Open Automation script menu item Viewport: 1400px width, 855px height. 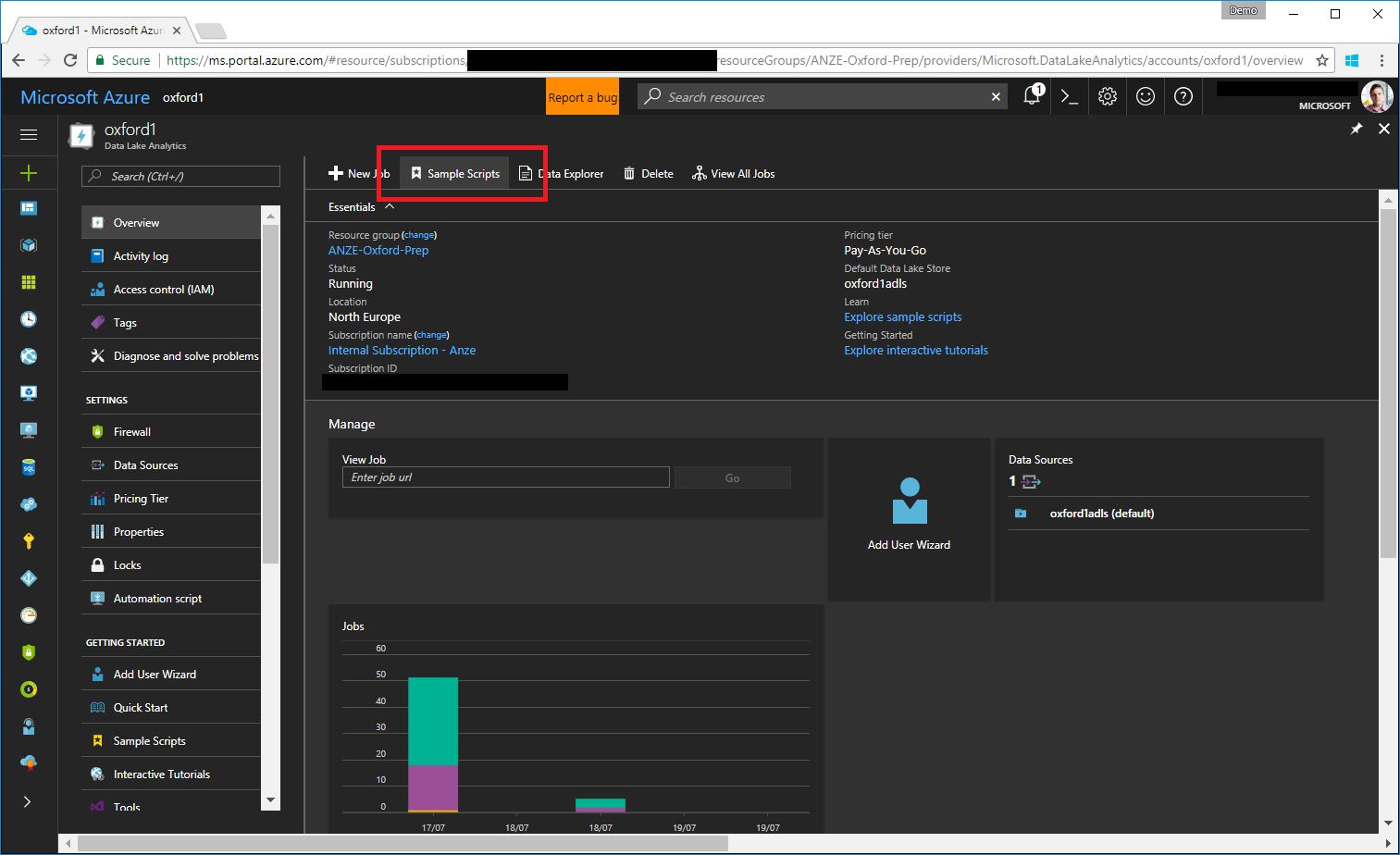[x=172, y=599]
